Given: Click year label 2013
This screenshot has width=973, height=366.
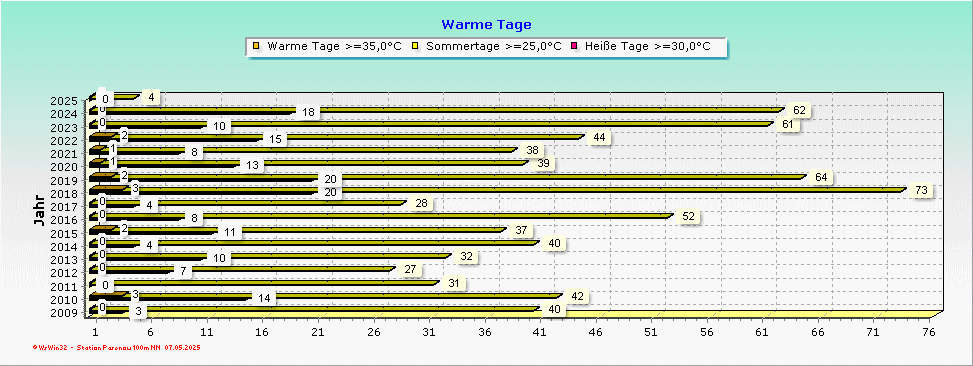Looking at the screenshot, I should [x=65, y=260].
